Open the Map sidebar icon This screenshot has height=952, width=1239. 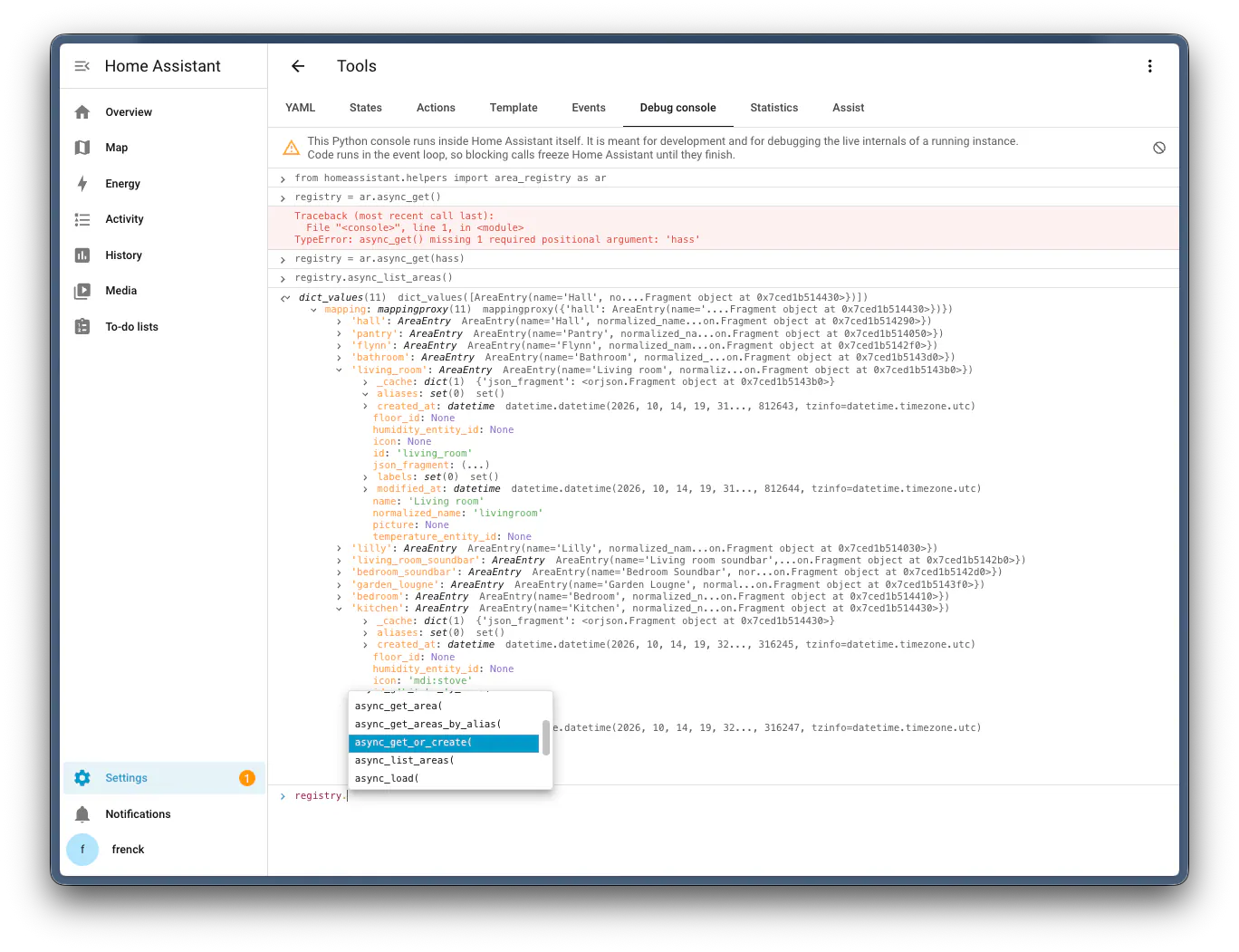tap(82, 148)
